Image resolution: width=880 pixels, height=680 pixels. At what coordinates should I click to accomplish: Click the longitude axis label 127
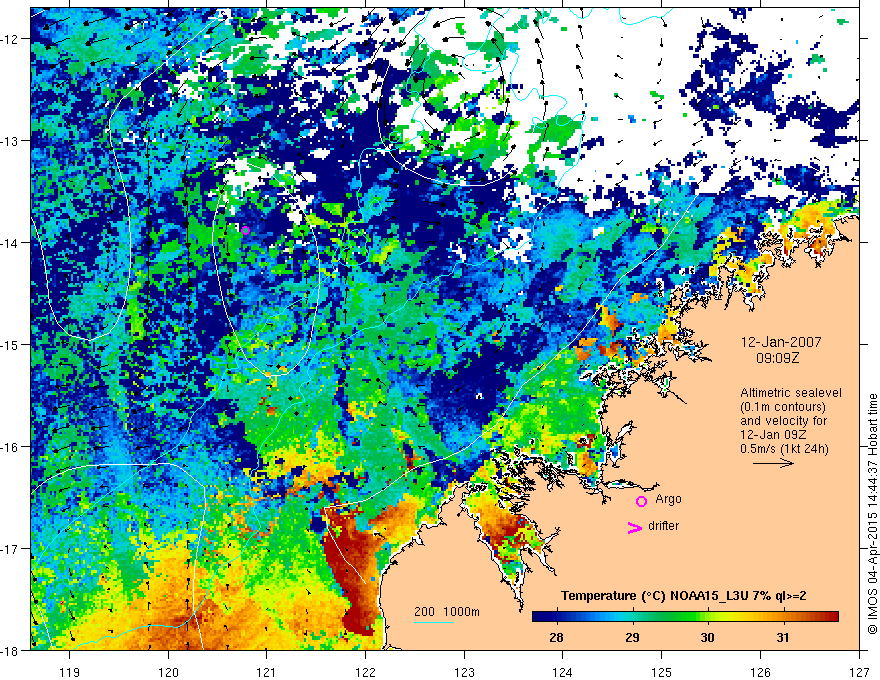click(859, 672)
